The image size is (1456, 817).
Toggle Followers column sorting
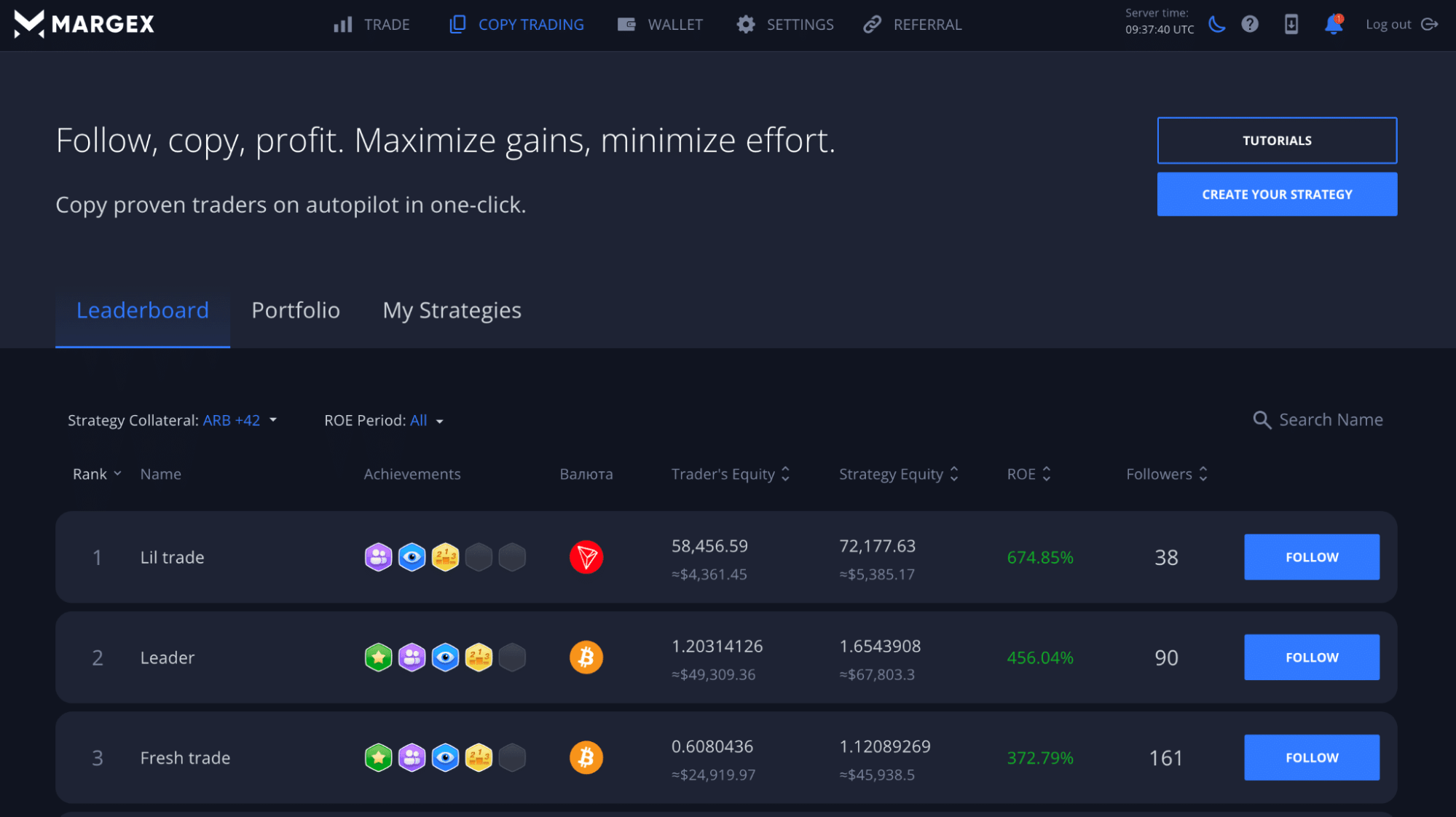(1203, 474)
